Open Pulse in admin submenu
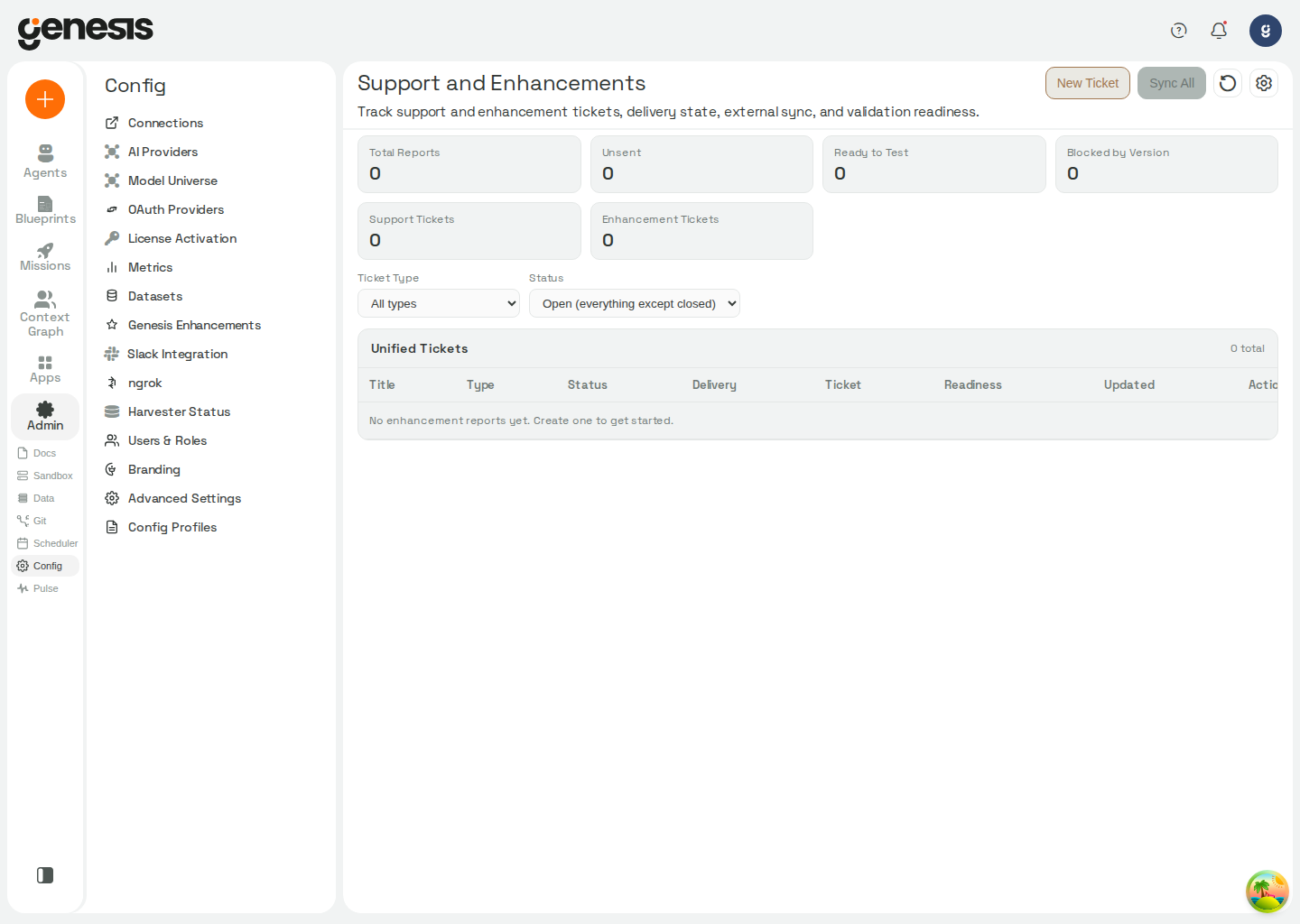 45,588
